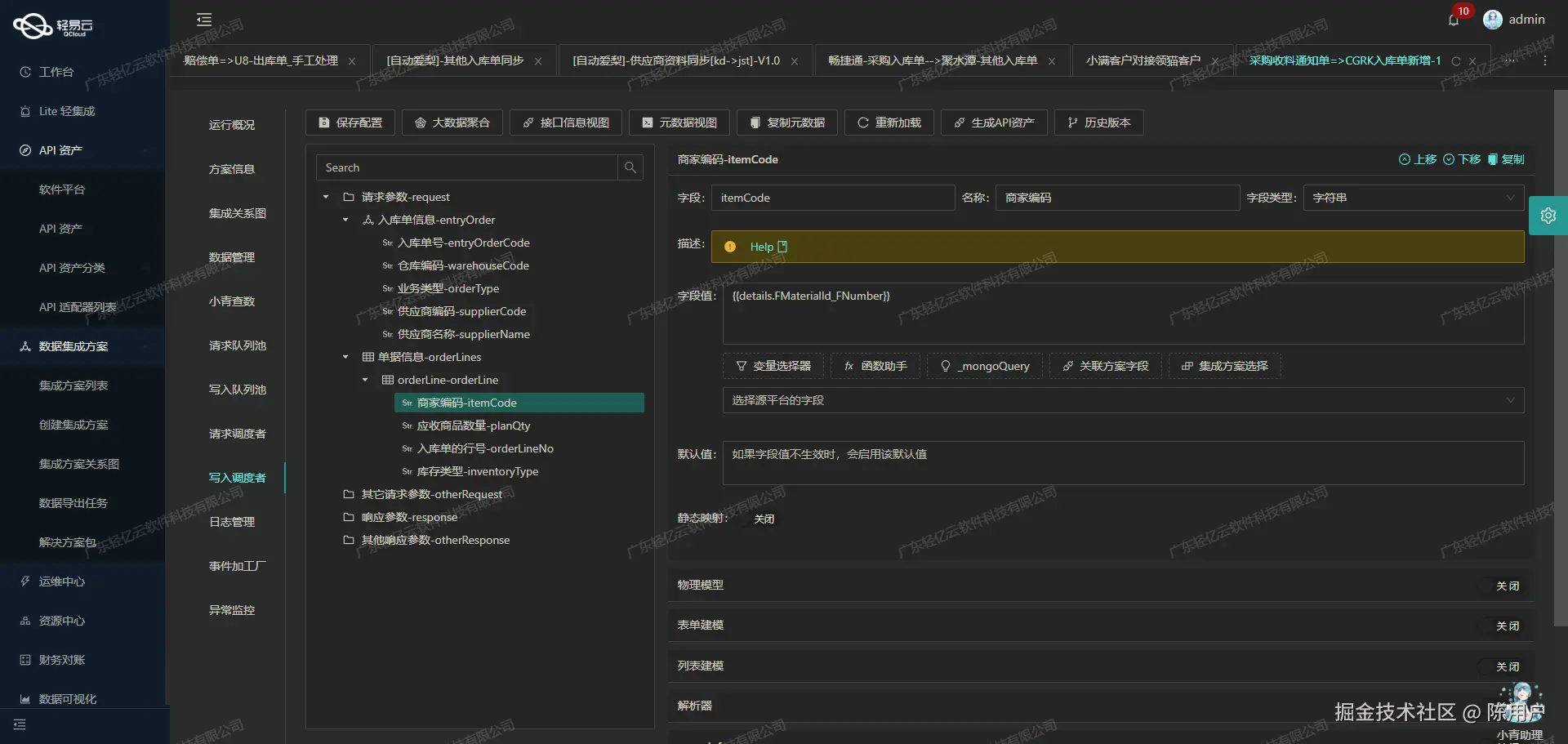Click 函数助手 button

coord(875,366)
